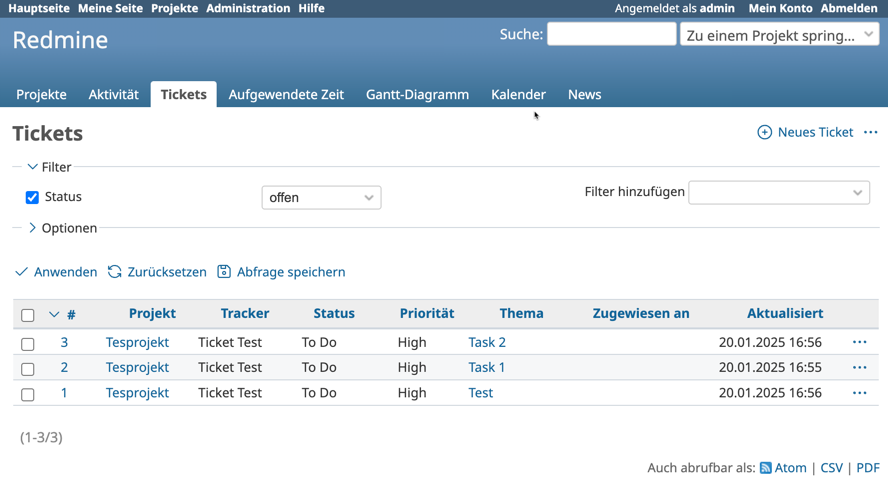Open the status operator dropdown showing offen
Image resolution: width=888 pixels, height=500 pixels.
321,198
